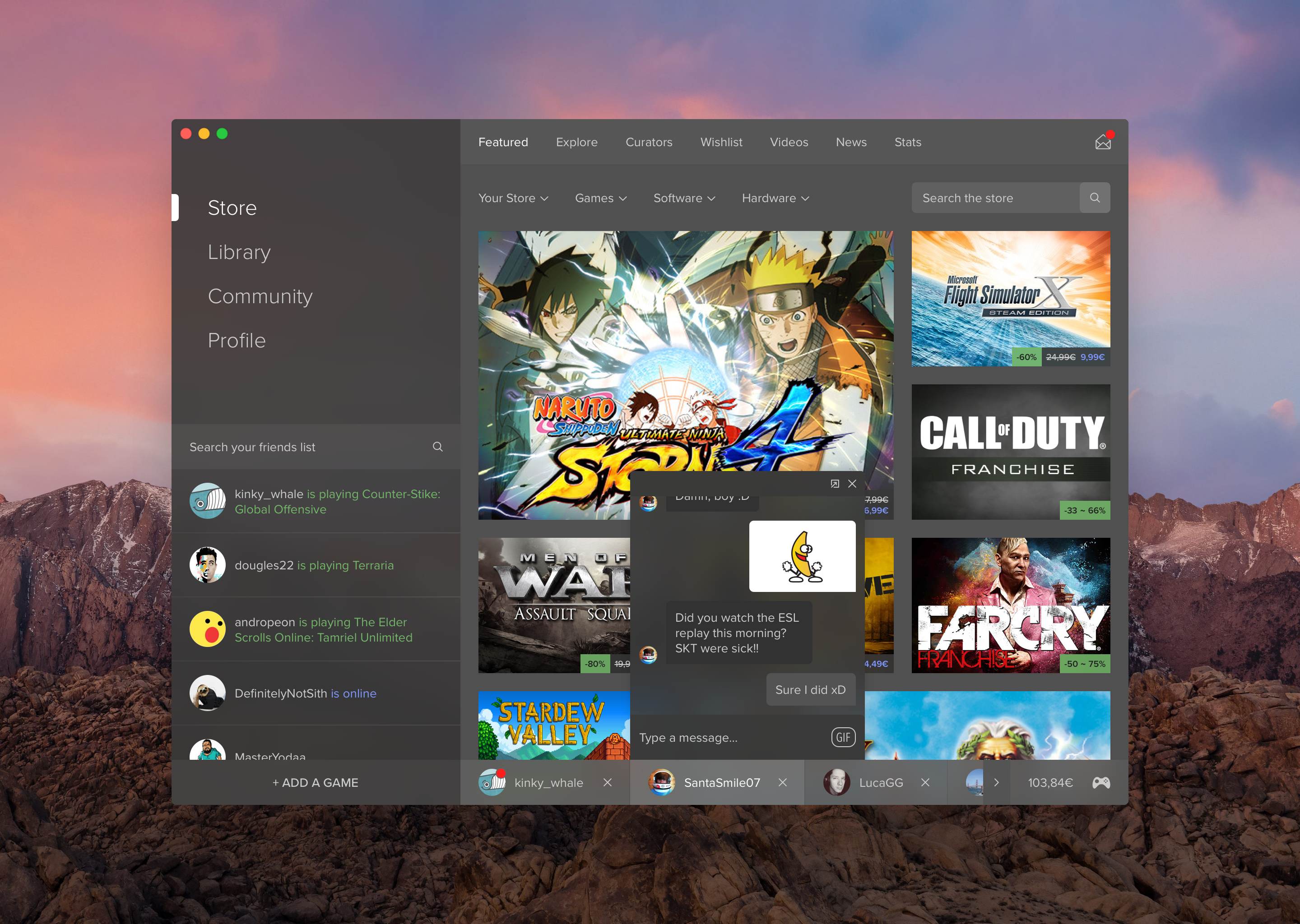The image size is (1300, 924).
Task: Switch to the Explore tab
Action: 576,142
